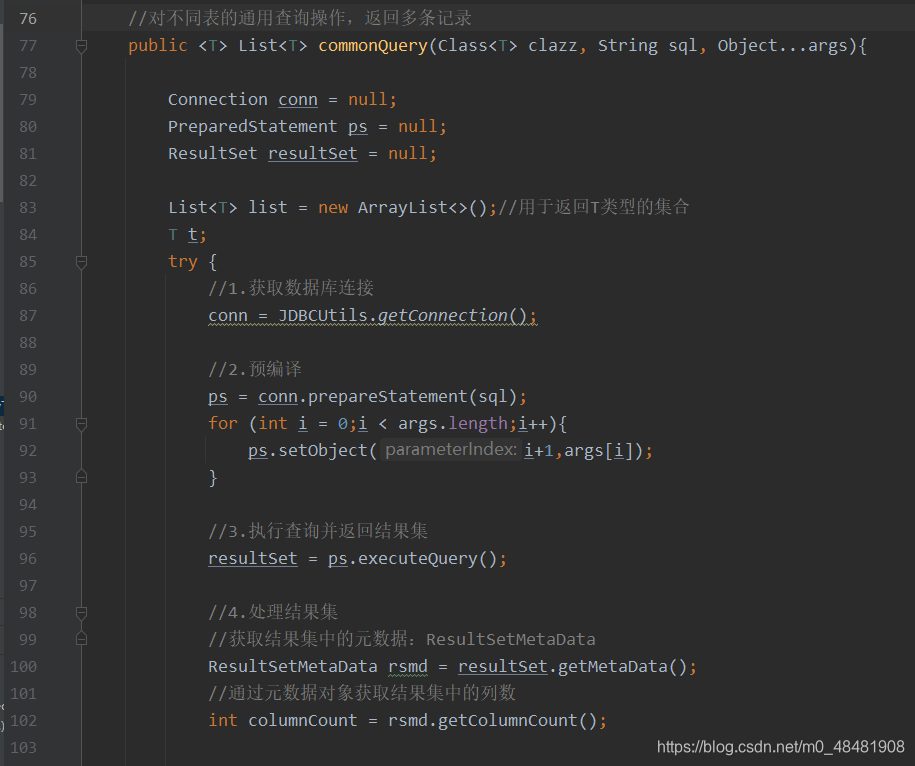Click 'args[i]' on line 92

(x=599, y=450)
